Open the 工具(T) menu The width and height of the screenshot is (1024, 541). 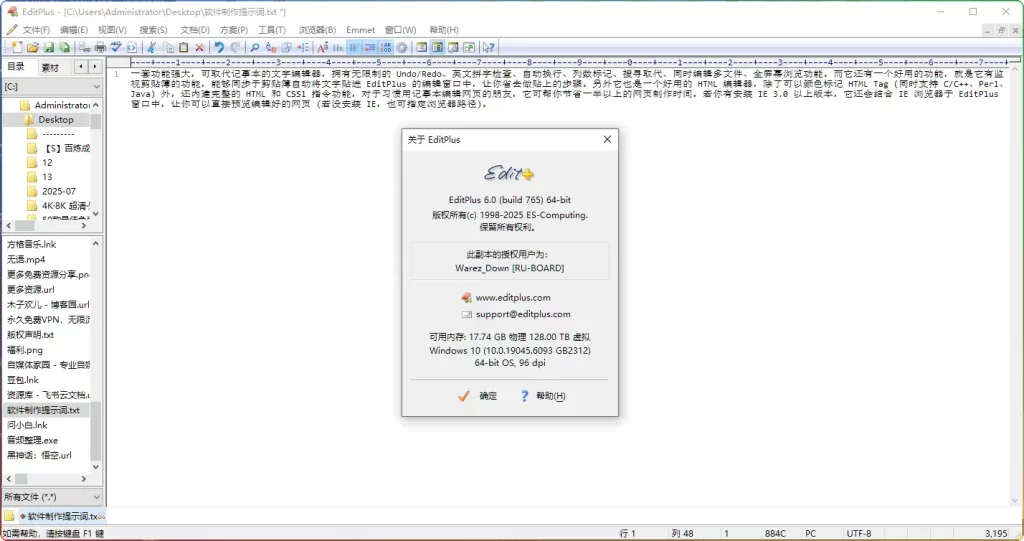pyautogui.click(x=272, y=30)
